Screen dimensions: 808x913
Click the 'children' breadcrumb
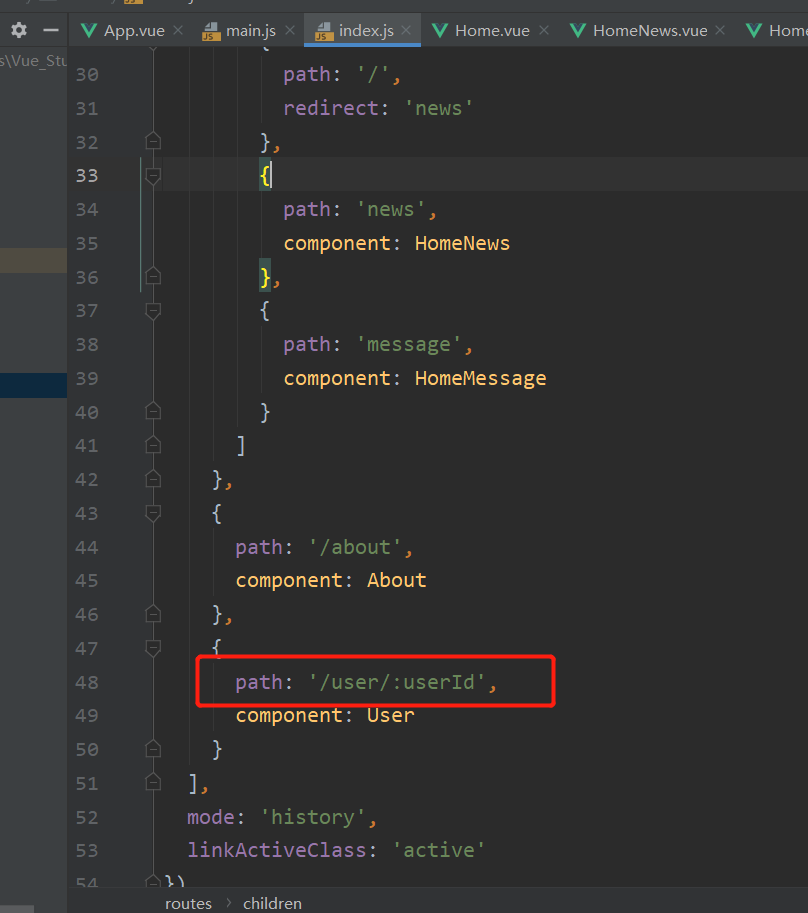272,903
